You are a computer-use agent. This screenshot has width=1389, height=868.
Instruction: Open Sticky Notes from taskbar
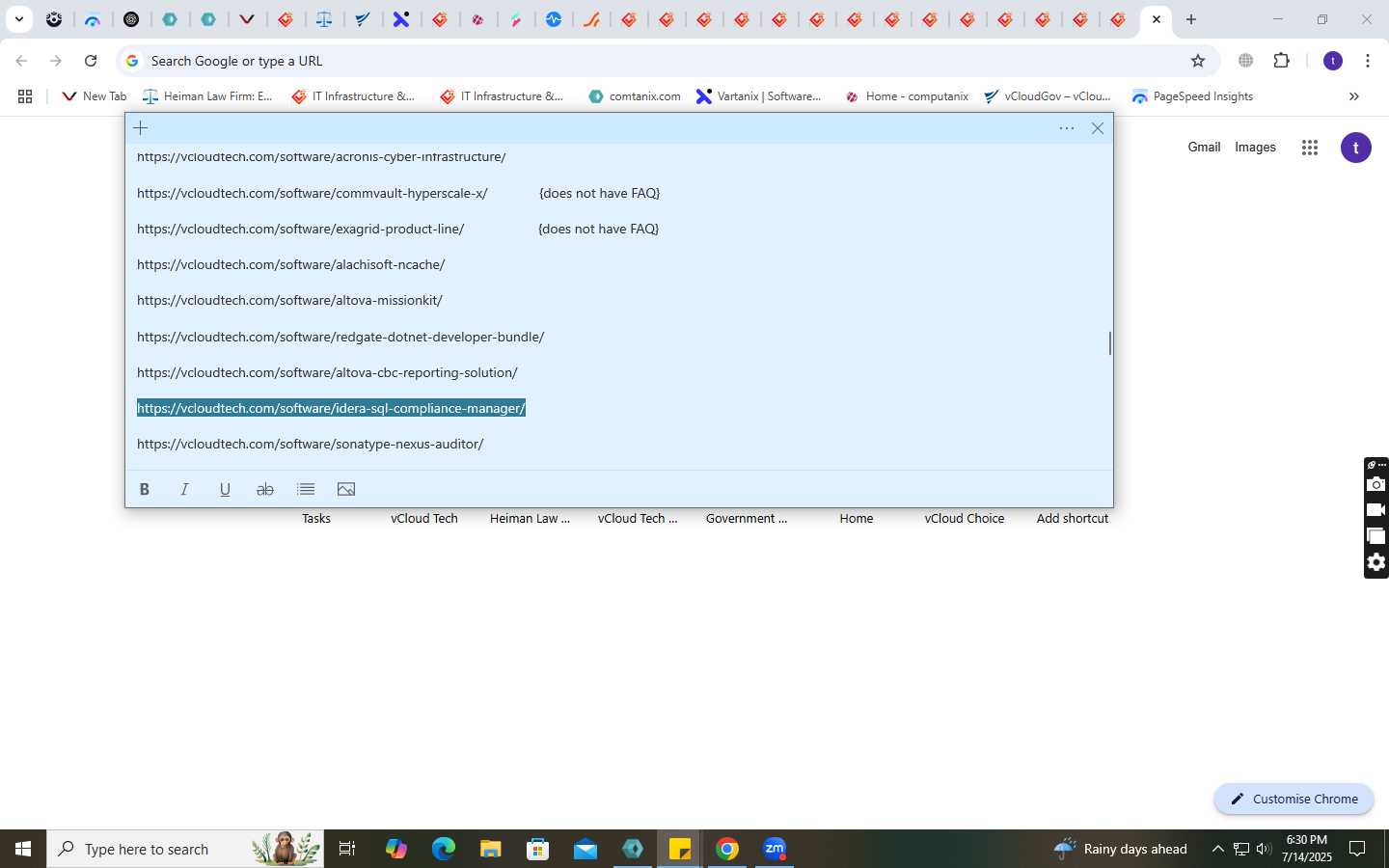pyautogui.click(x=680, y=849)
